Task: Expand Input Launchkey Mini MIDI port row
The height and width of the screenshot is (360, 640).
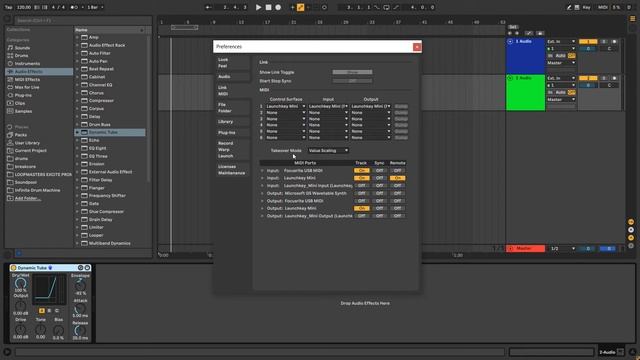Action: click(x=262, y=178)
